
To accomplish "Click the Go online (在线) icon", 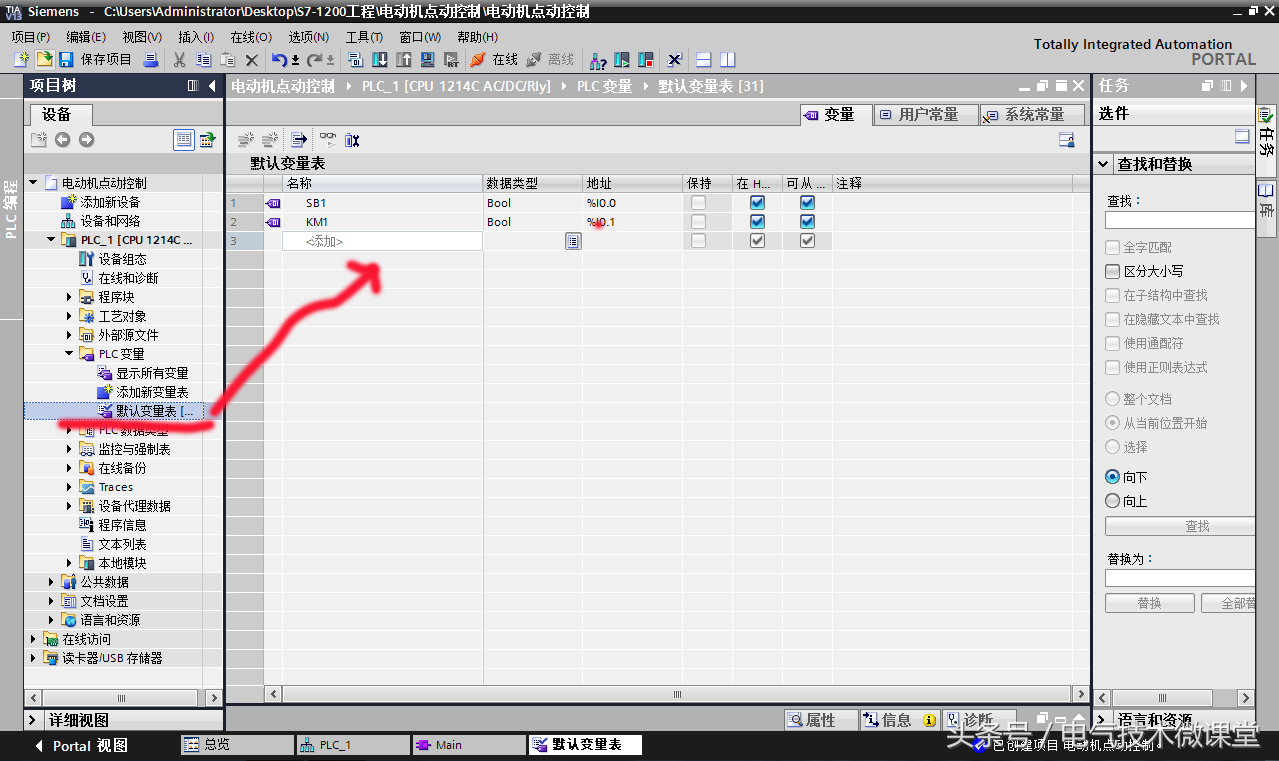I will (x=478, y=60).
